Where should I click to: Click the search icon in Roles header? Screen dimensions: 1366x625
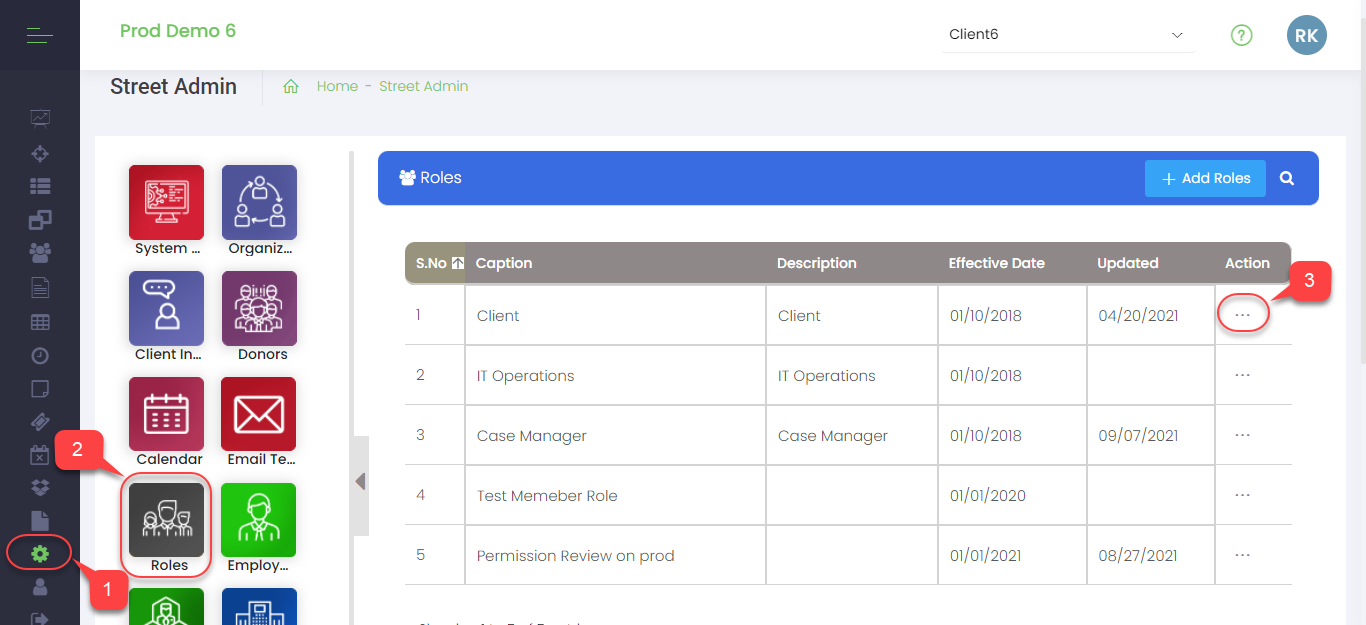[x=1287, y=178]
